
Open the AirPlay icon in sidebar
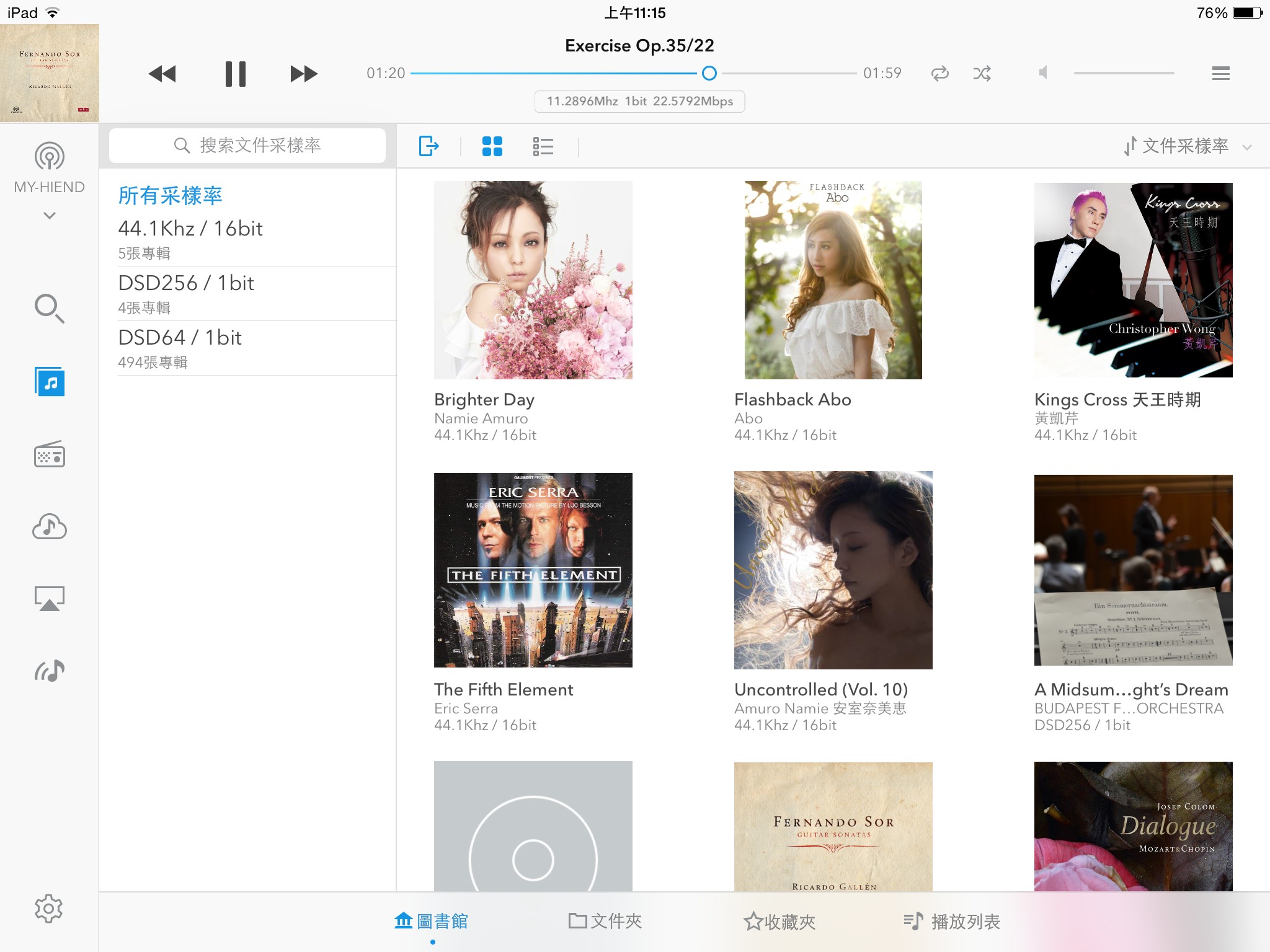[50, 599]
